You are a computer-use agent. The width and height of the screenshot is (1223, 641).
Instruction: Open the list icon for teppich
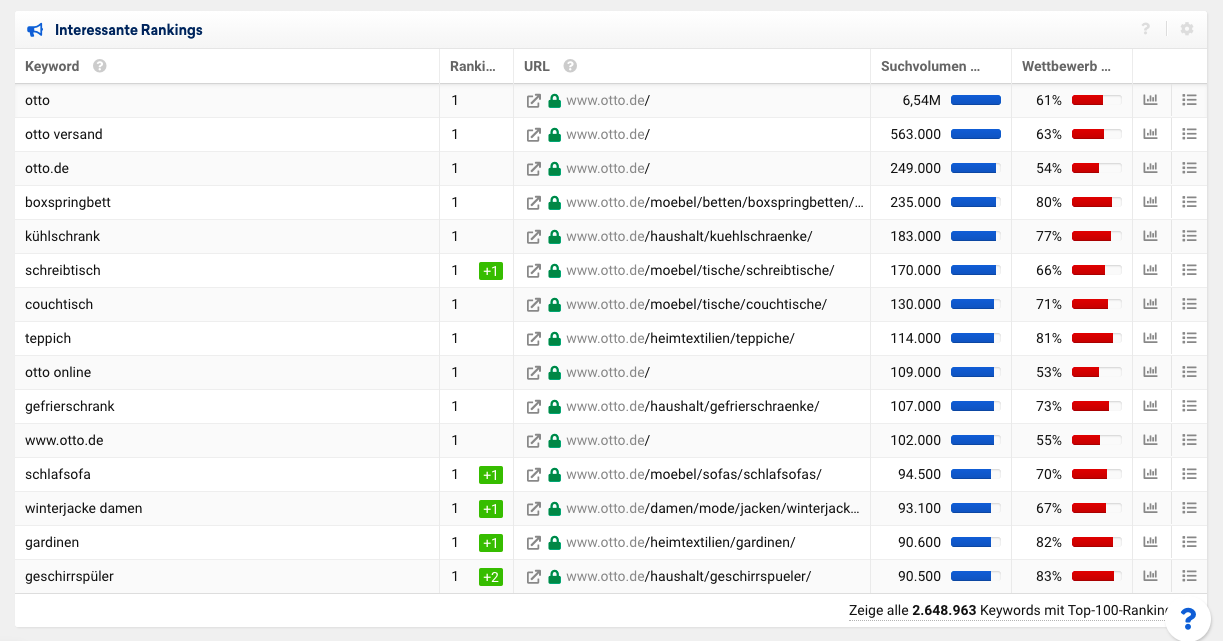click(1189, 338)
